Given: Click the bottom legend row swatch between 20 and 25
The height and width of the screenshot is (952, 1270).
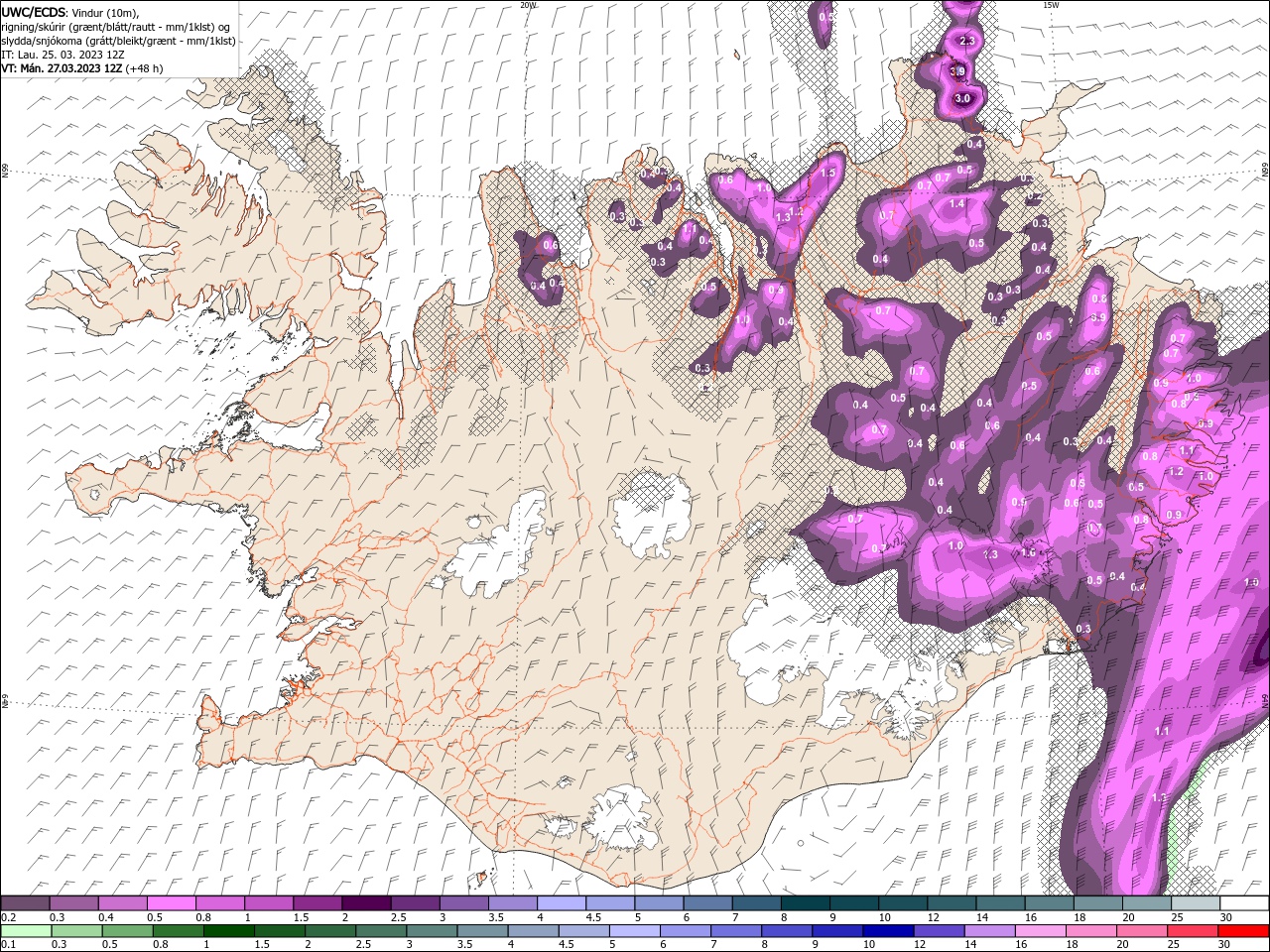Looking at the screenshot, I should [1143, 930].
